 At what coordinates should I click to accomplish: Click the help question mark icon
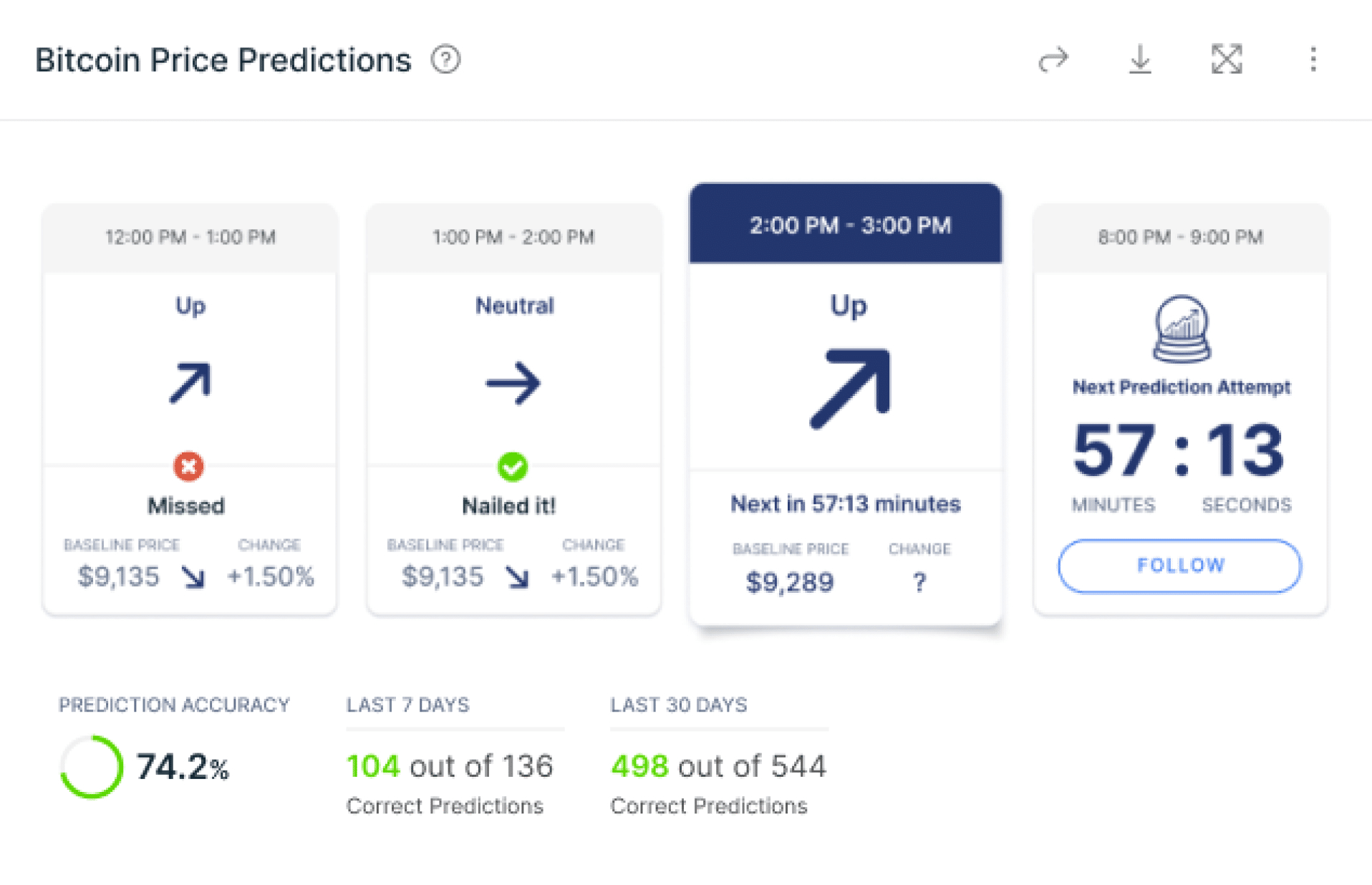click(445, 59)
